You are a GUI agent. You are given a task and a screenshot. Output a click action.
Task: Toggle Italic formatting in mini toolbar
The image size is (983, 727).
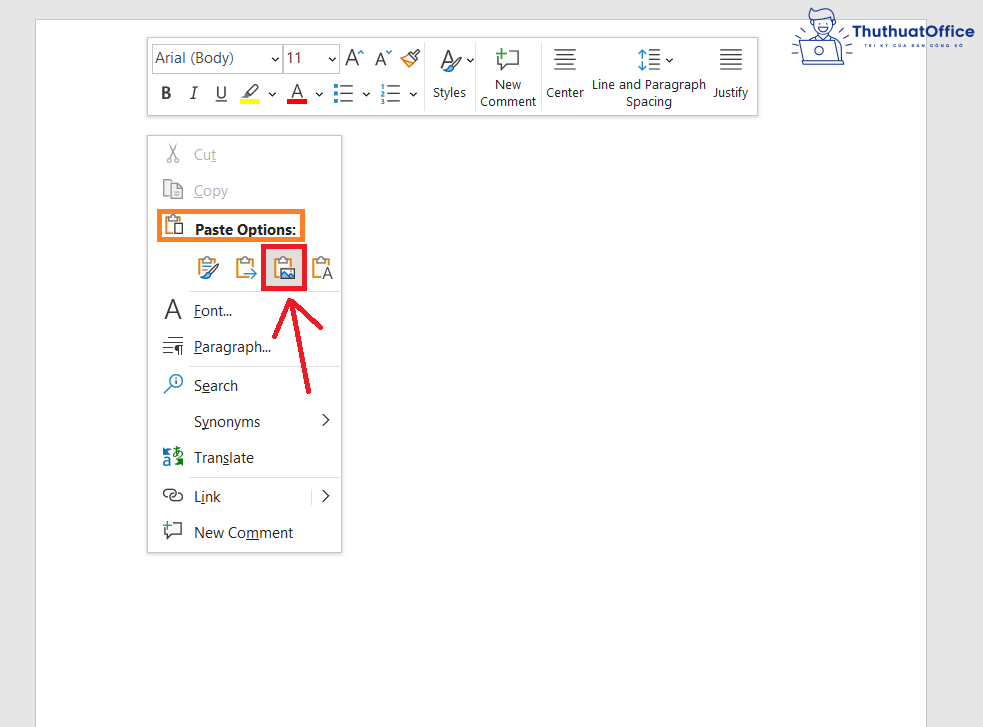(194, 93)
